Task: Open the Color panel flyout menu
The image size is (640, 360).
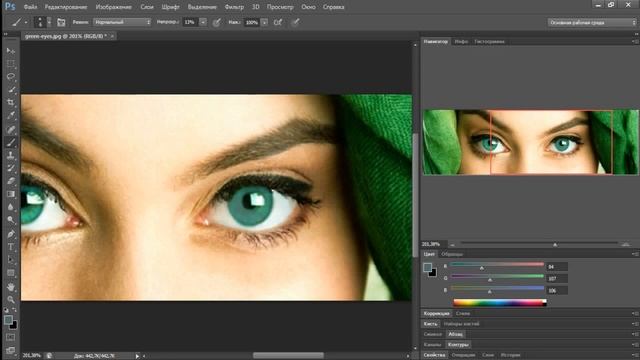Action: (634, 254)
